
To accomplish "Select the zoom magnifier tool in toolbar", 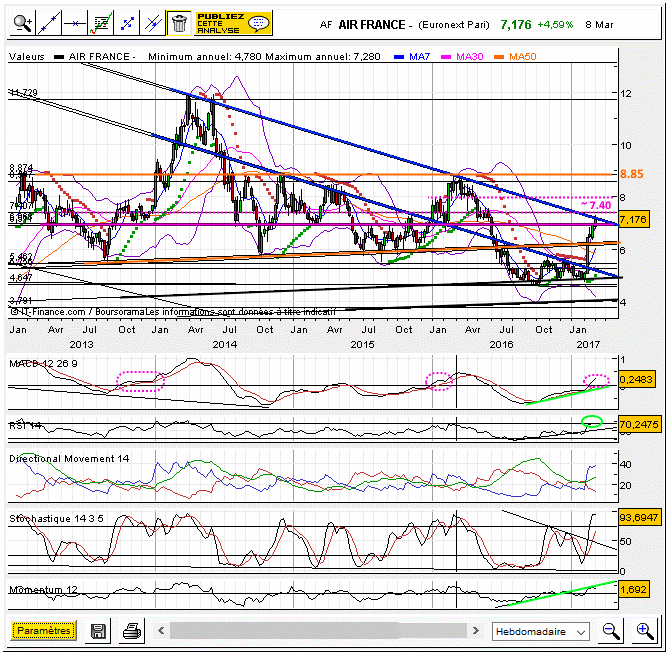I will click(x=23, y=23).
